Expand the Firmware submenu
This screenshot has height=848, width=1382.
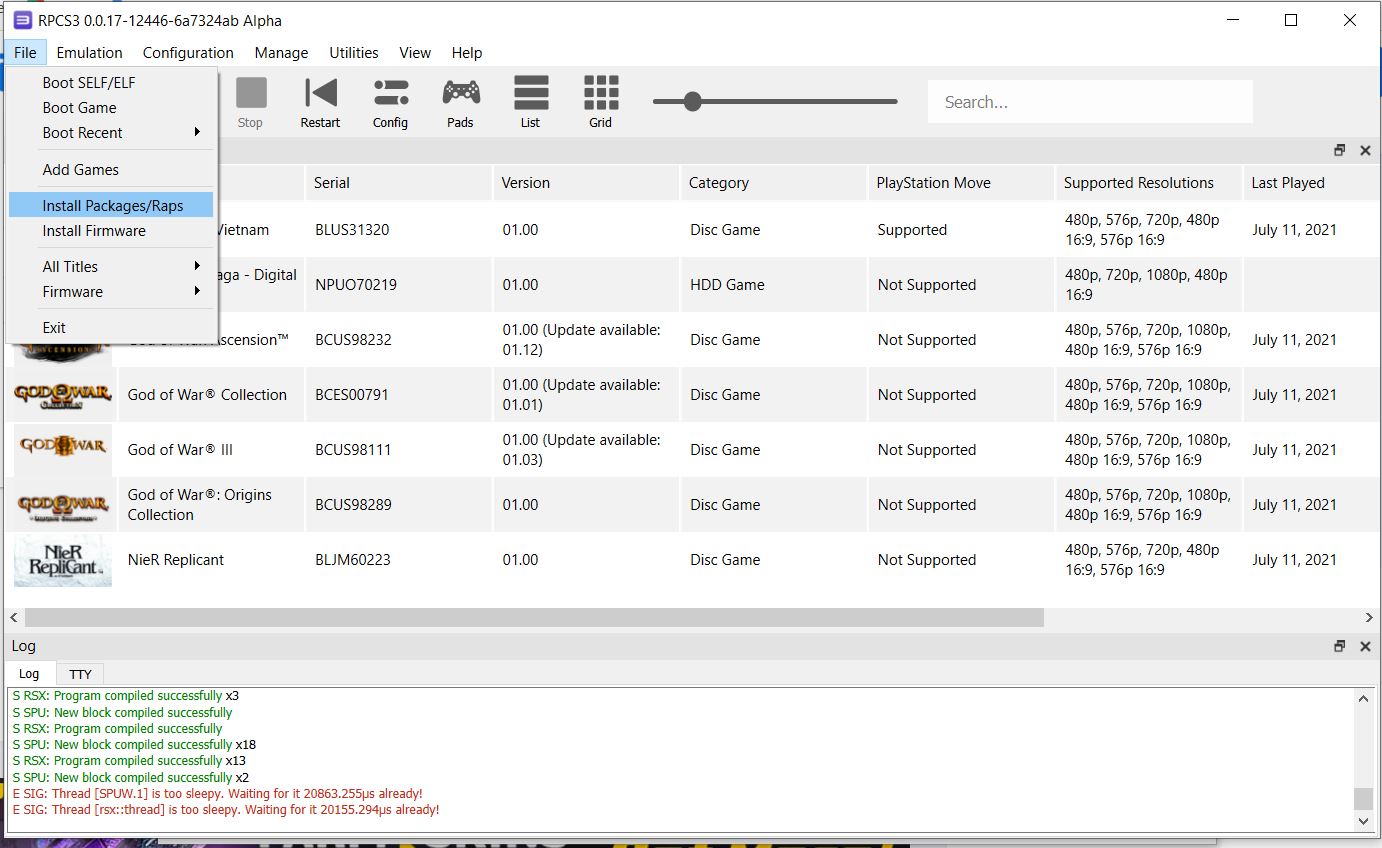point(122,292)
